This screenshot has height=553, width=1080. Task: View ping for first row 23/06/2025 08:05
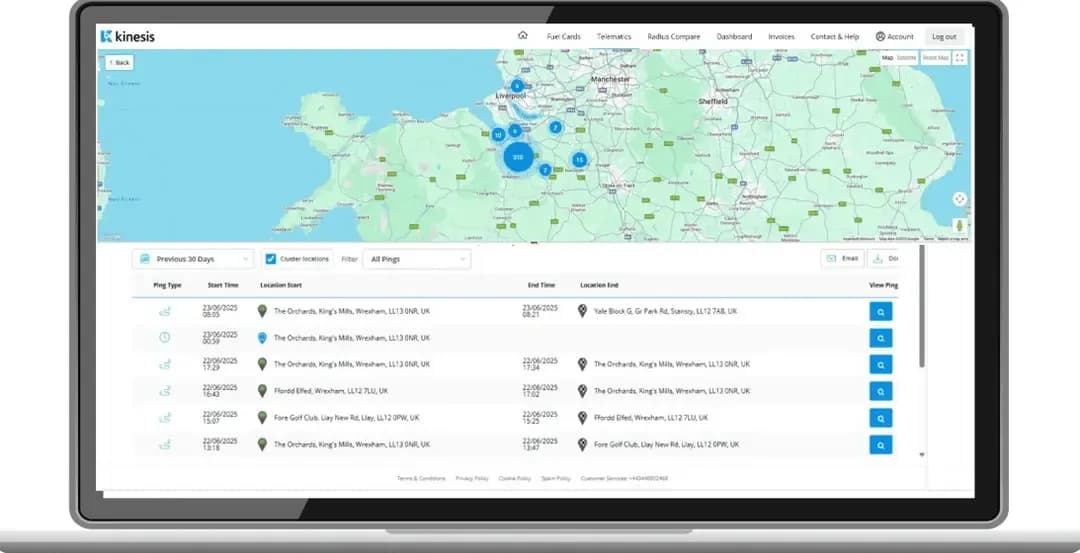(880, 312)
